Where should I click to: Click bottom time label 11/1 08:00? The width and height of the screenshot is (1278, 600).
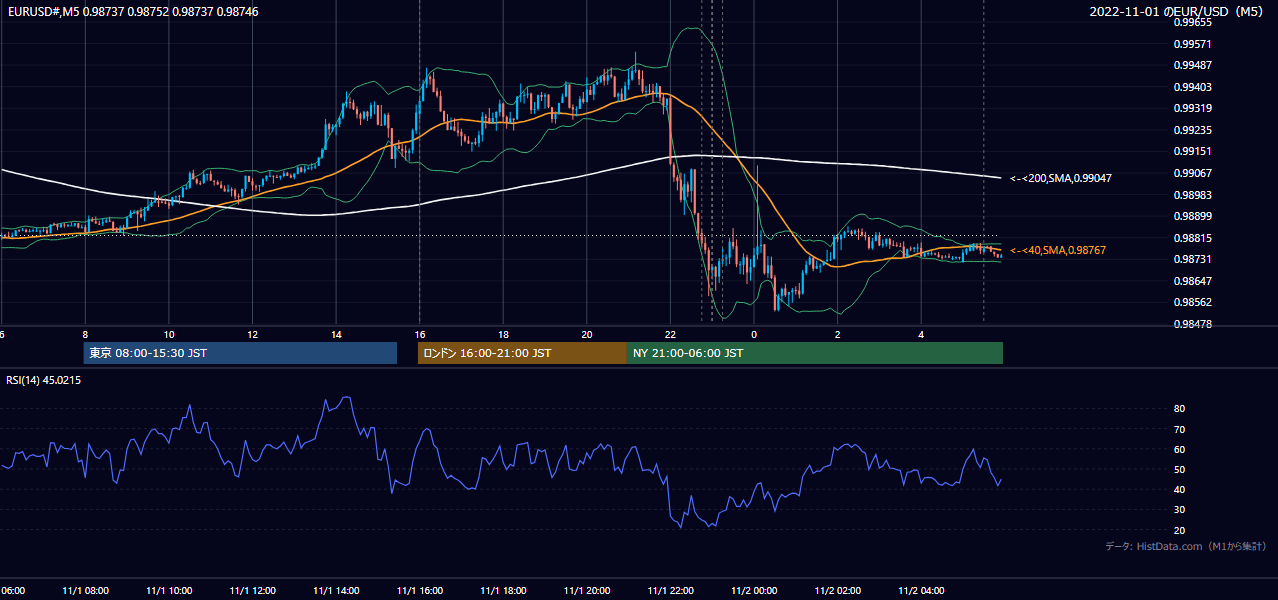pos(85,591)
